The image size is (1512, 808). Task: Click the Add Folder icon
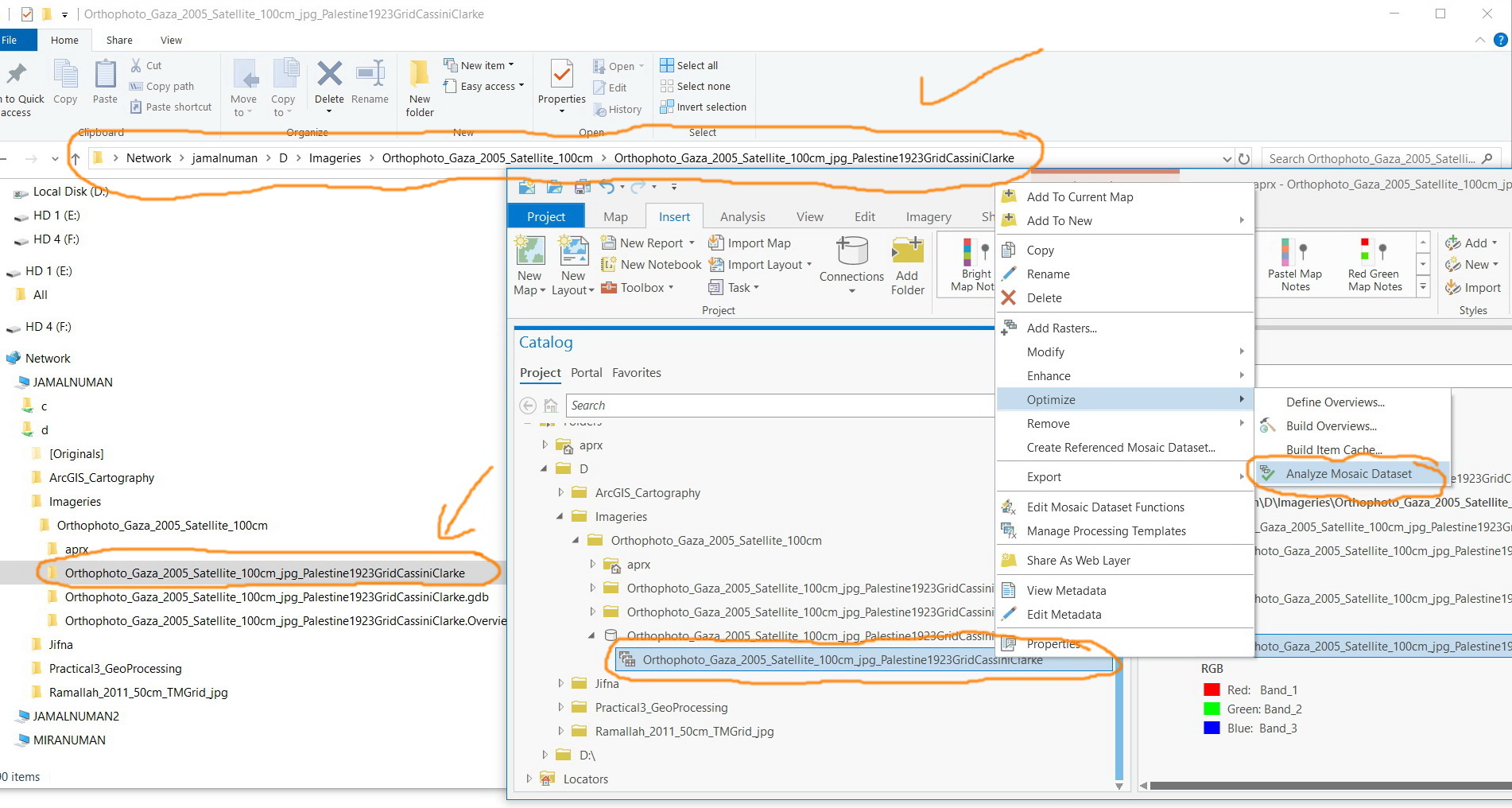(x=907, y=251)
